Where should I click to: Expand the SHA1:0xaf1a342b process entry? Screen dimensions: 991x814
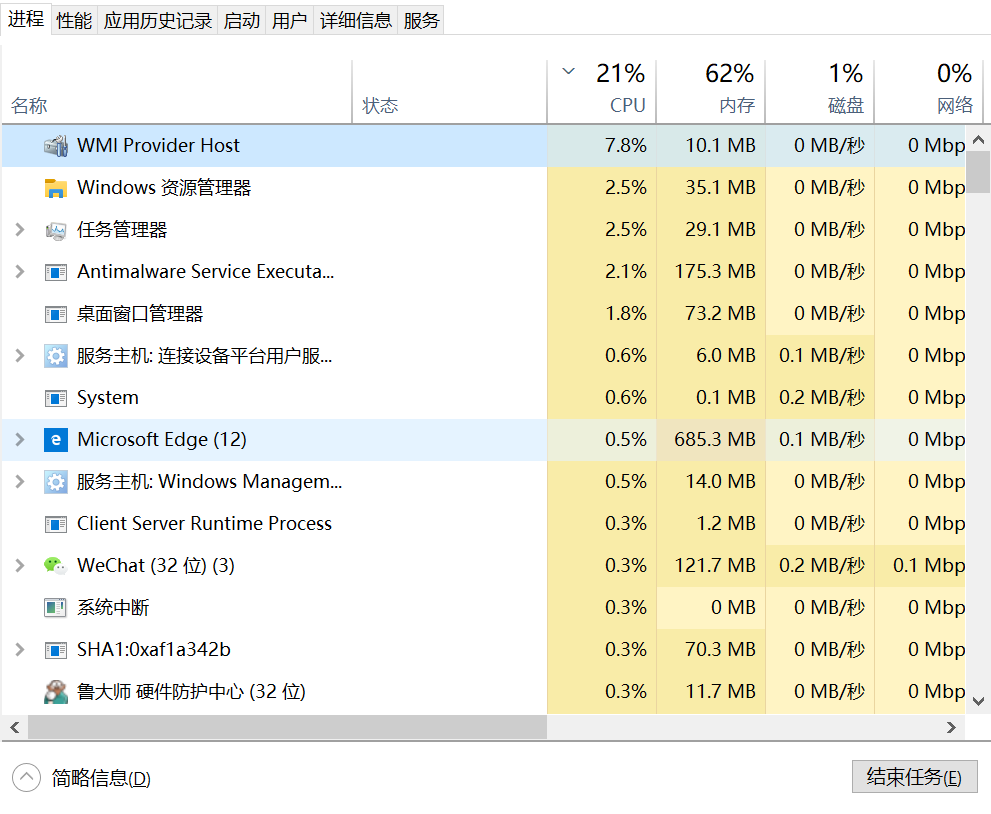[19, 650]
